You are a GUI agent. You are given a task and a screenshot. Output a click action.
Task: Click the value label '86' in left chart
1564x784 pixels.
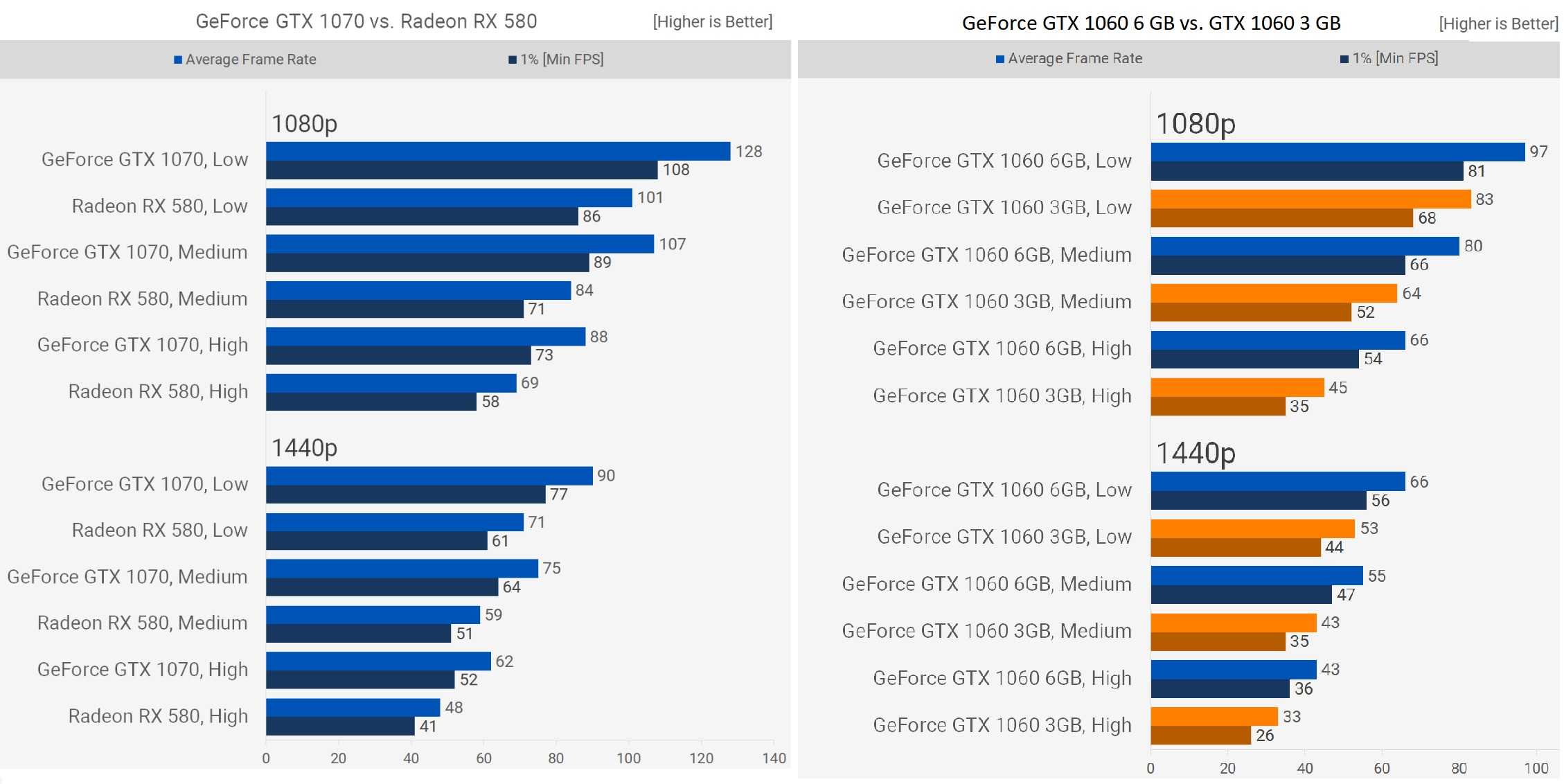click(592, 216)
